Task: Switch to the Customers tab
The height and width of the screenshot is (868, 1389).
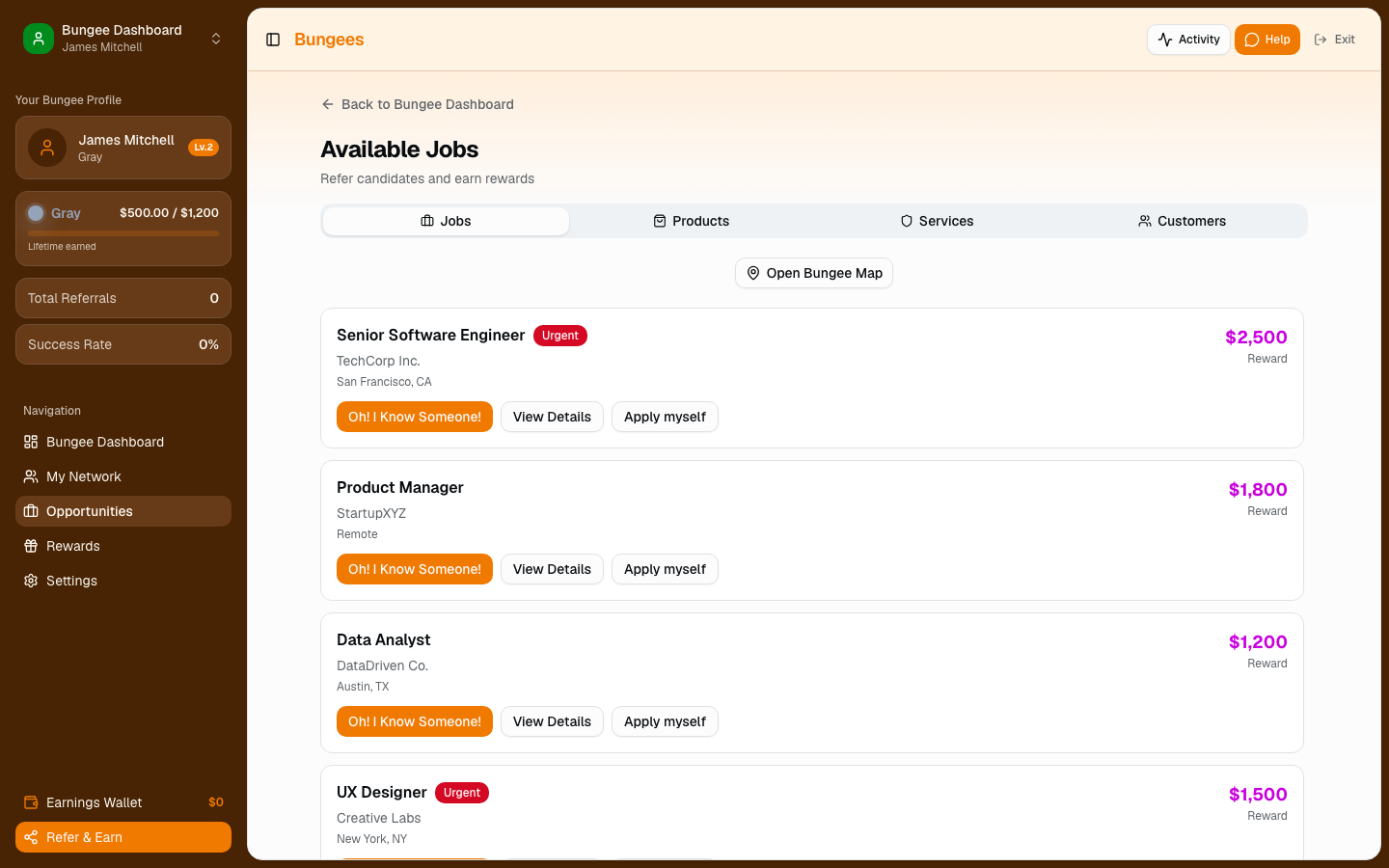Action: [x=1183, y=221]
